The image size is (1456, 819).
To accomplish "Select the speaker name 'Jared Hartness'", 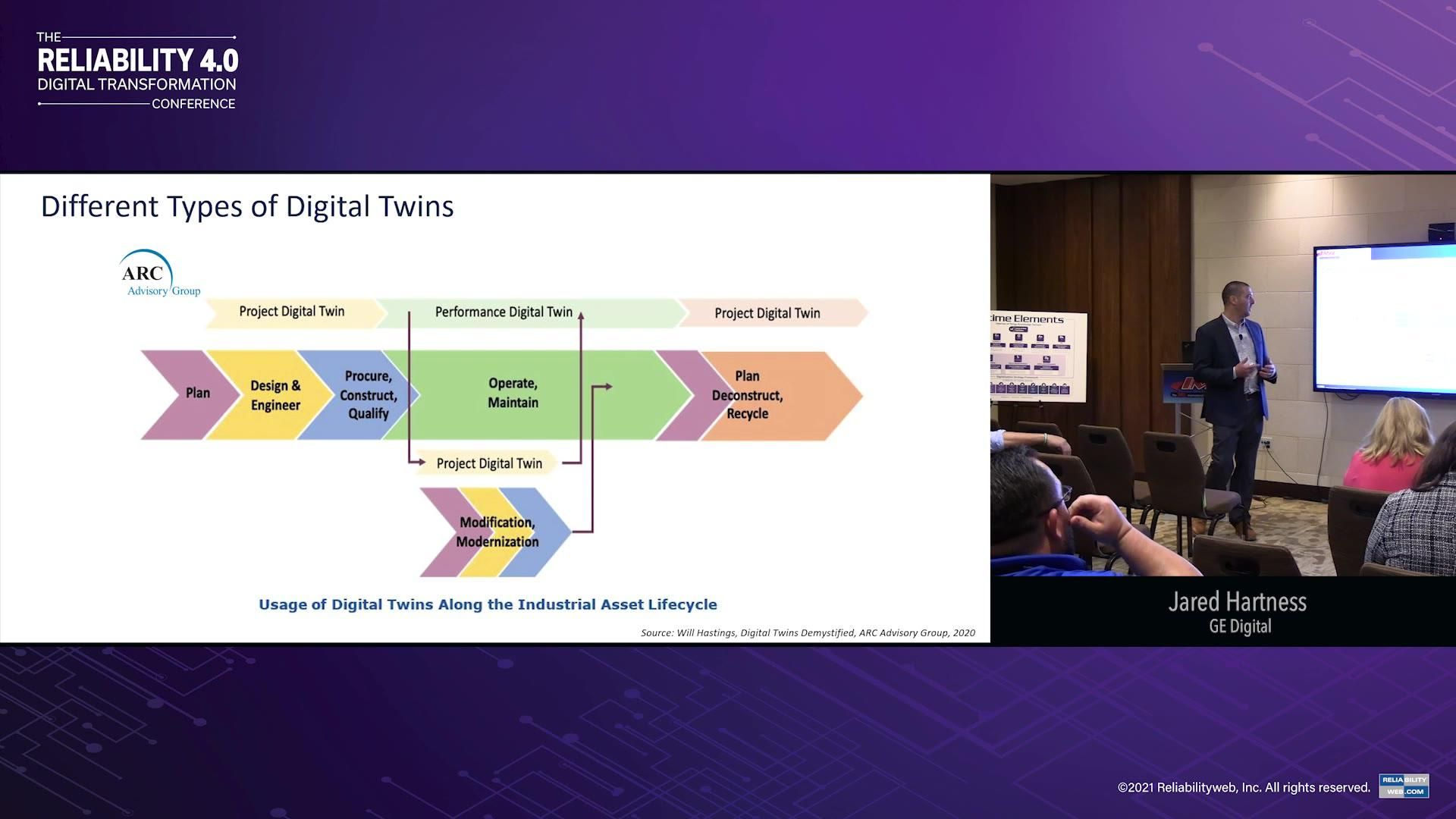I will [x=1238, y=601].
